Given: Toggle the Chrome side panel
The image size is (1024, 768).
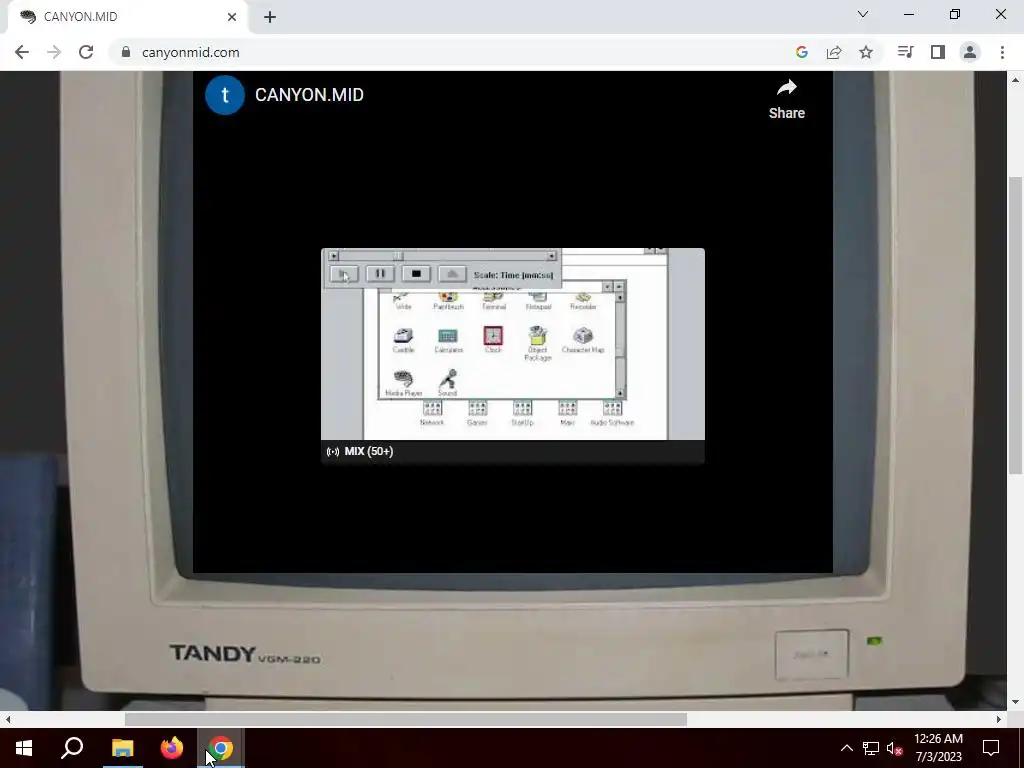Looking at the screenshot, I should [938, 52].
